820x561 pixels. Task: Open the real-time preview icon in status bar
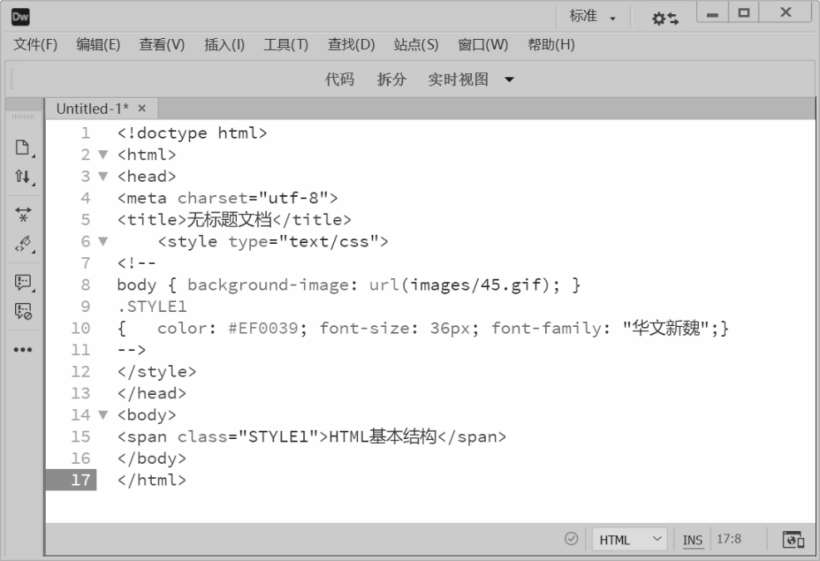pos(793,539)
